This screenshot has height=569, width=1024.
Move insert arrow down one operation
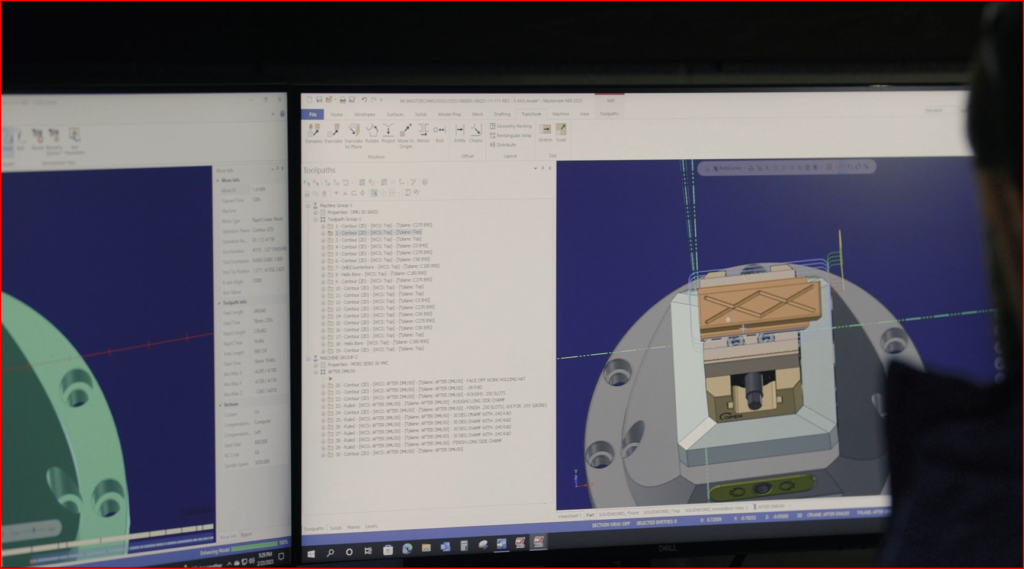(x=336, y=193)
